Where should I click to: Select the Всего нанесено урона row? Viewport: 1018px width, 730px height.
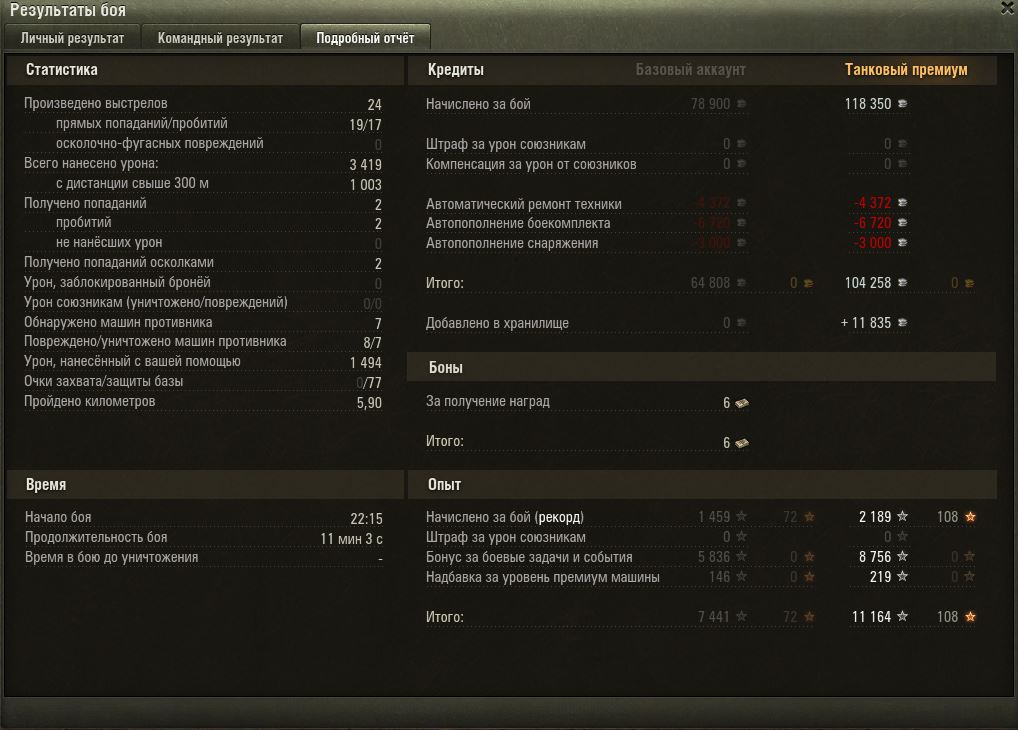point(203,164)
